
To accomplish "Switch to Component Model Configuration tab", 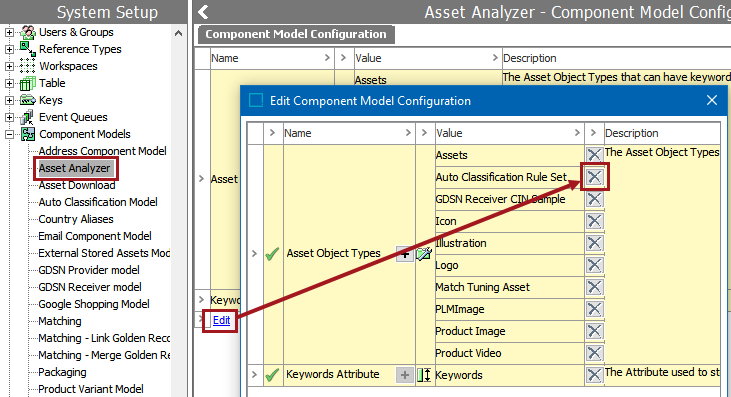I will point(296,34).
